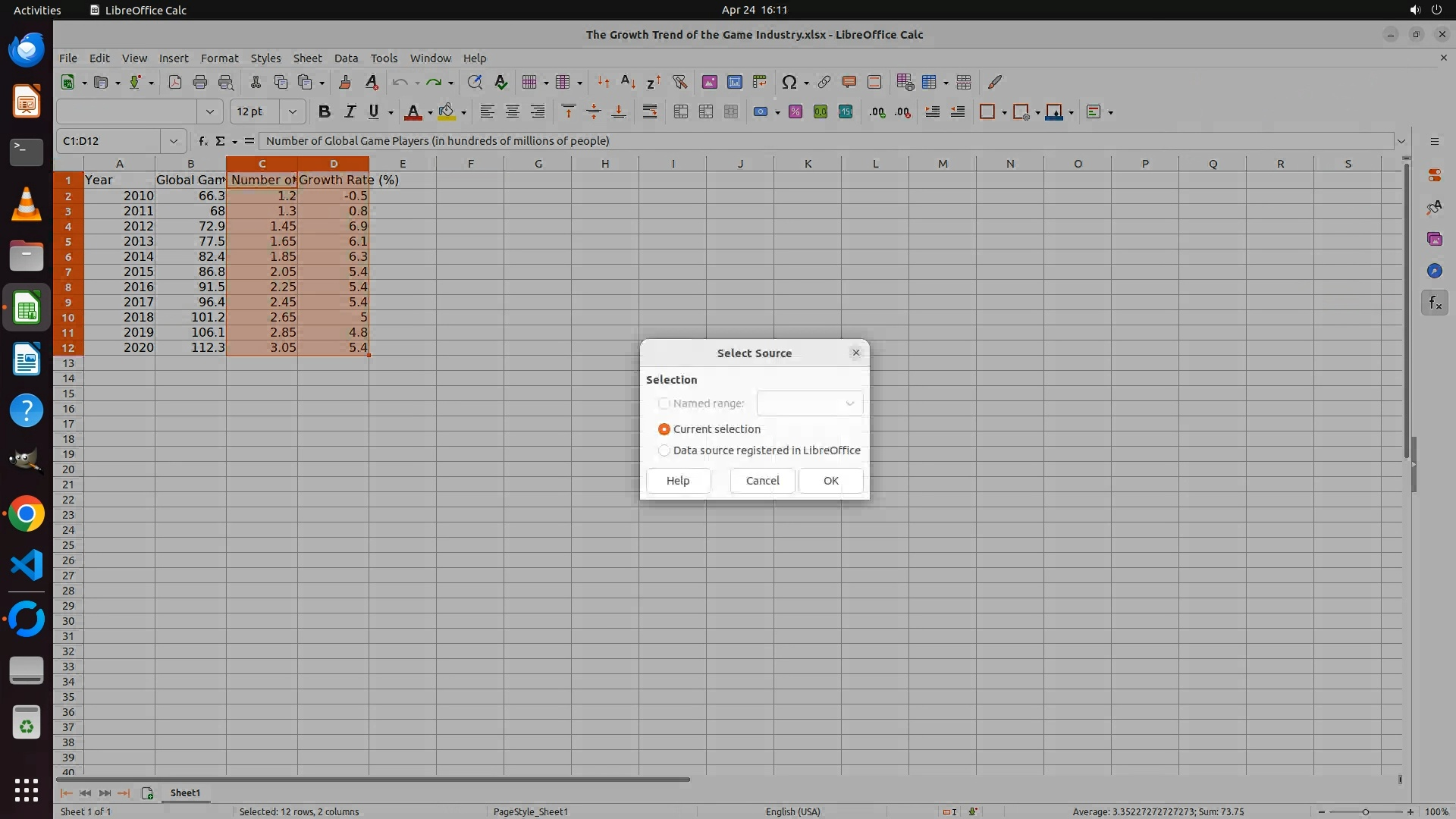Click the Insert Special Character omega icon

pyautogui.click(x=789, y=82)
